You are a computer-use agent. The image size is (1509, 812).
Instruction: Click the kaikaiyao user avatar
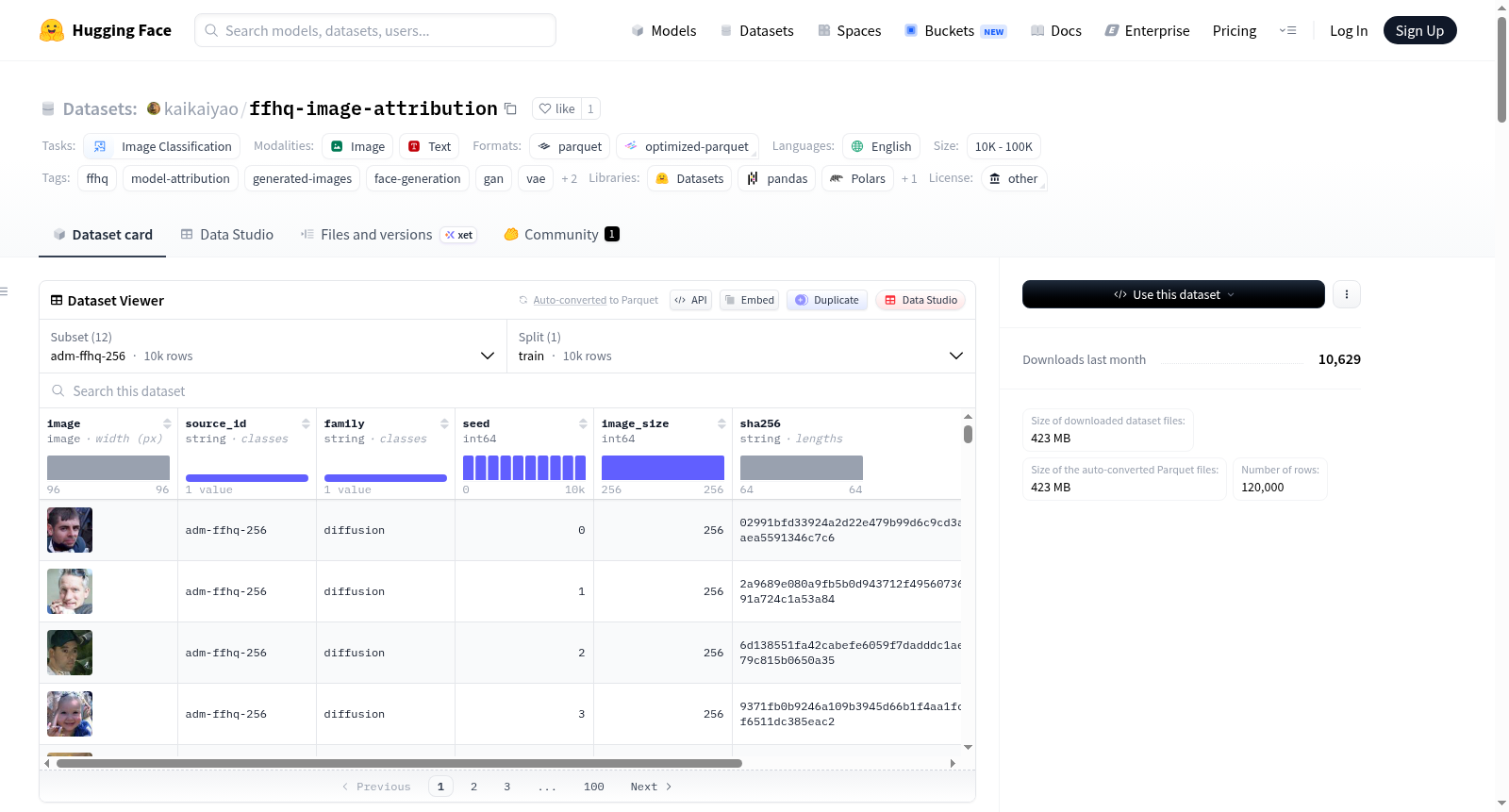tap(154, 108)
